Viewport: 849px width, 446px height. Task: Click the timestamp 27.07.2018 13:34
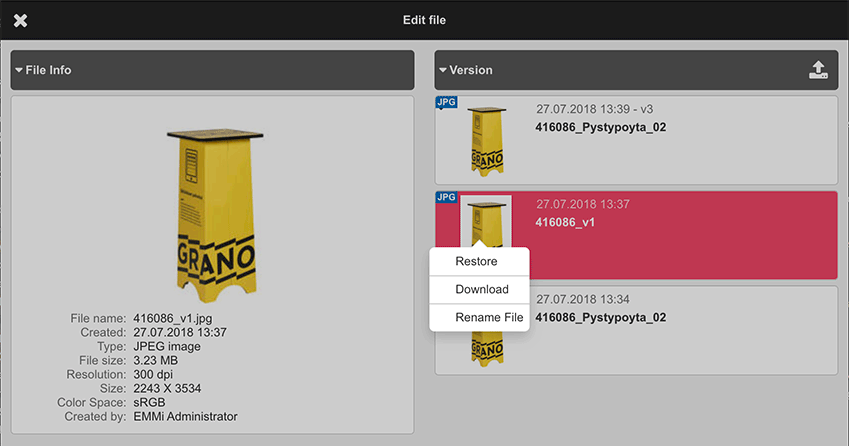(583, 299)
